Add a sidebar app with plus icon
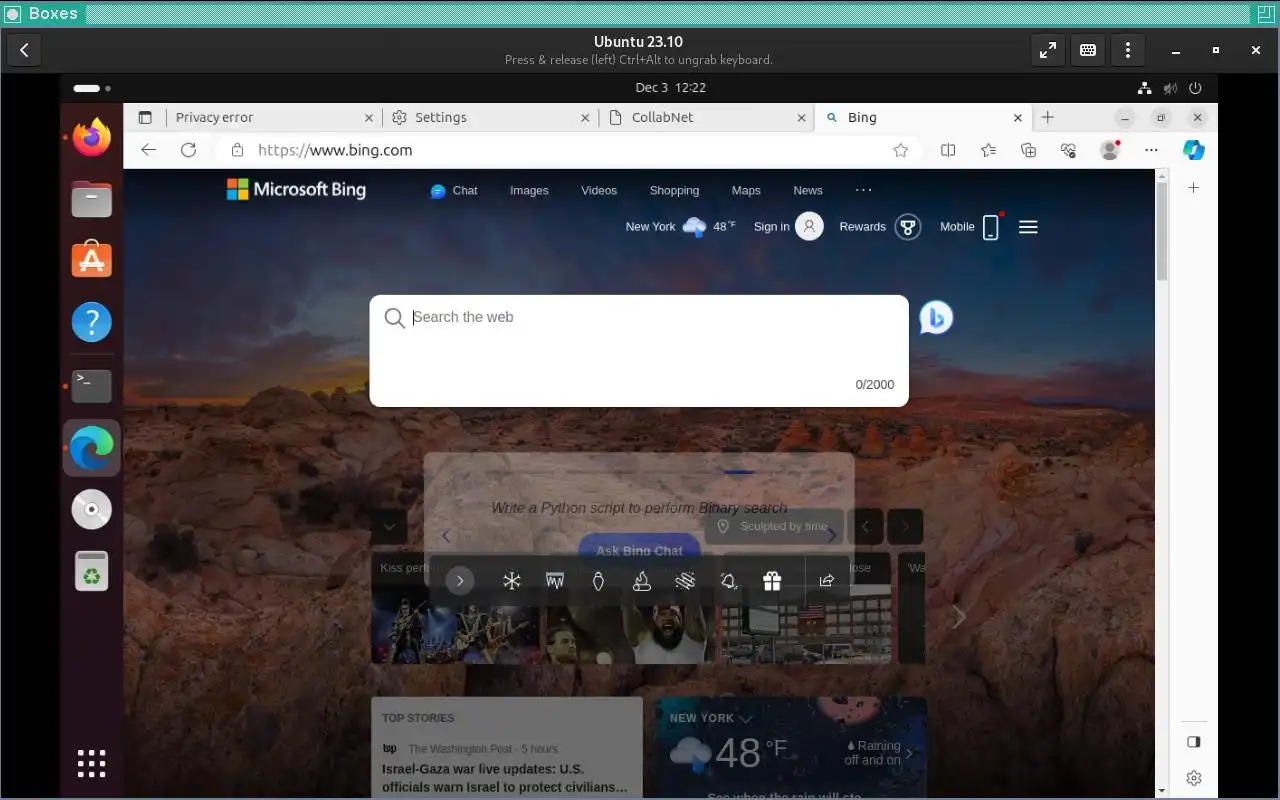 tap(1193, 188)
